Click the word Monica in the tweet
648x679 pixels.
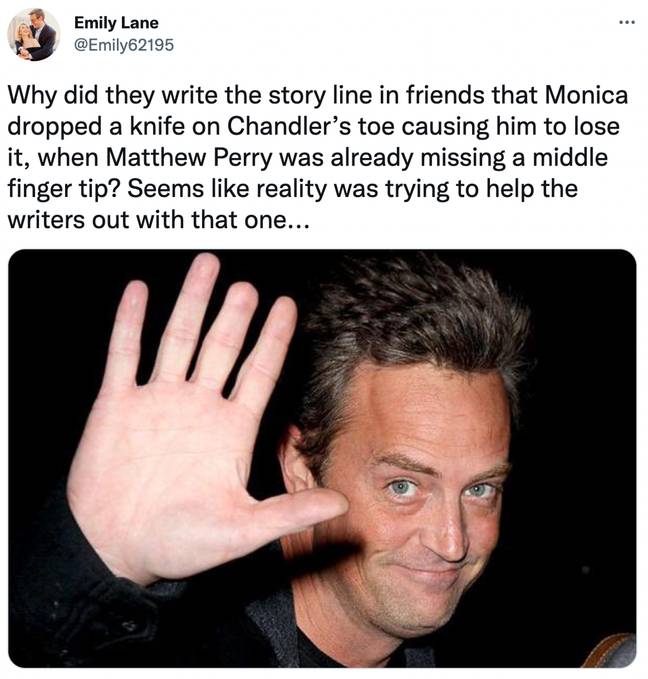[586, 95]
